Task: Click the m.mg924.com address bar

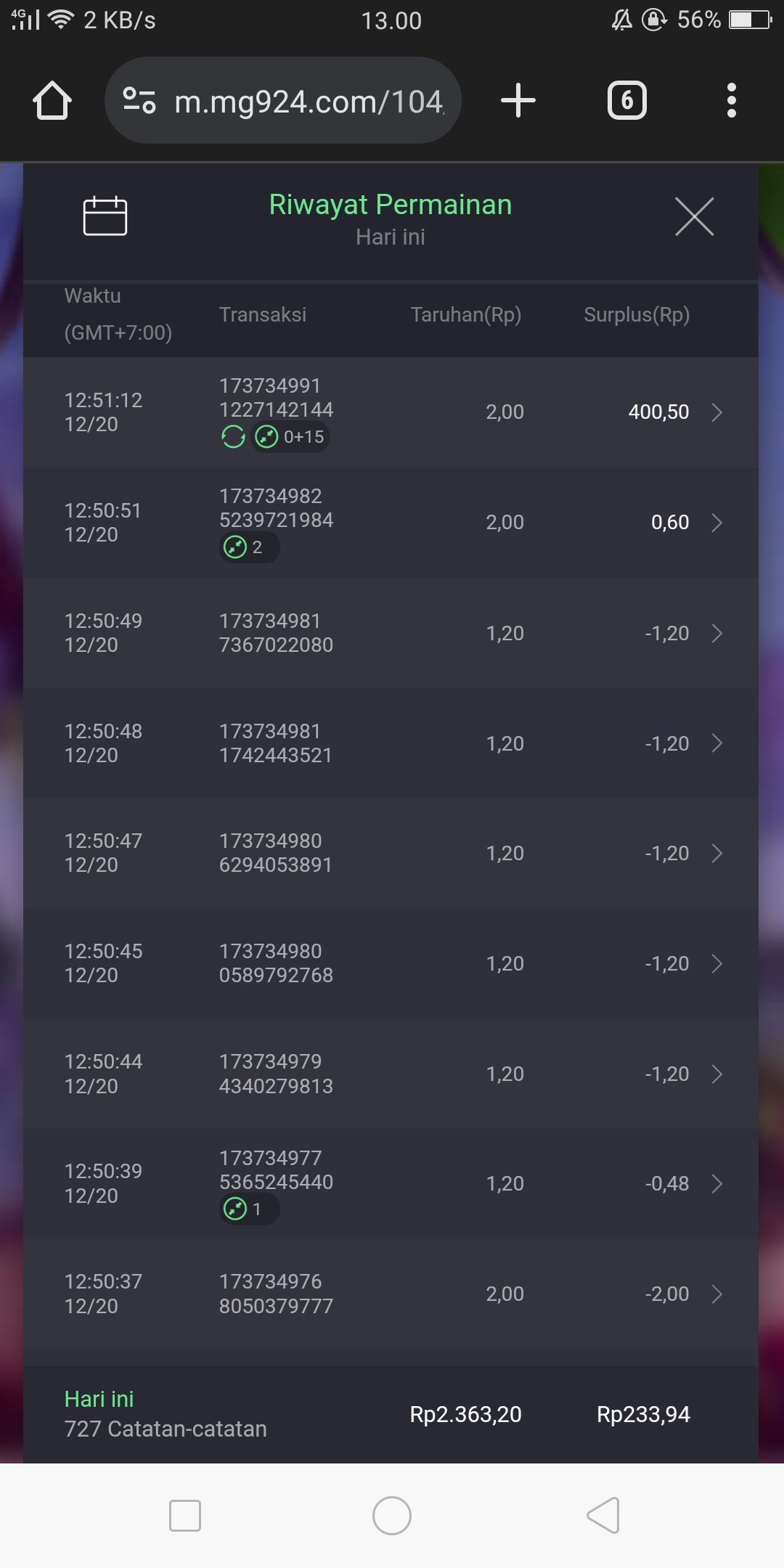Action: [x=309, y=102]
